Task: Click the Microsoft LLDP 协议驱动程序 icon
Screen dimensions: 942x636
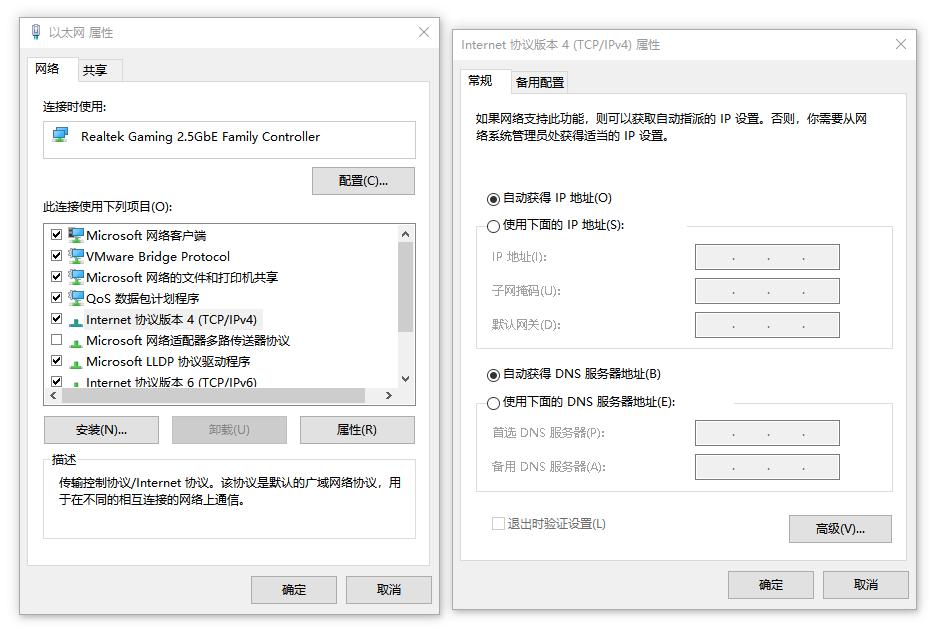Action: coord(74,360)
